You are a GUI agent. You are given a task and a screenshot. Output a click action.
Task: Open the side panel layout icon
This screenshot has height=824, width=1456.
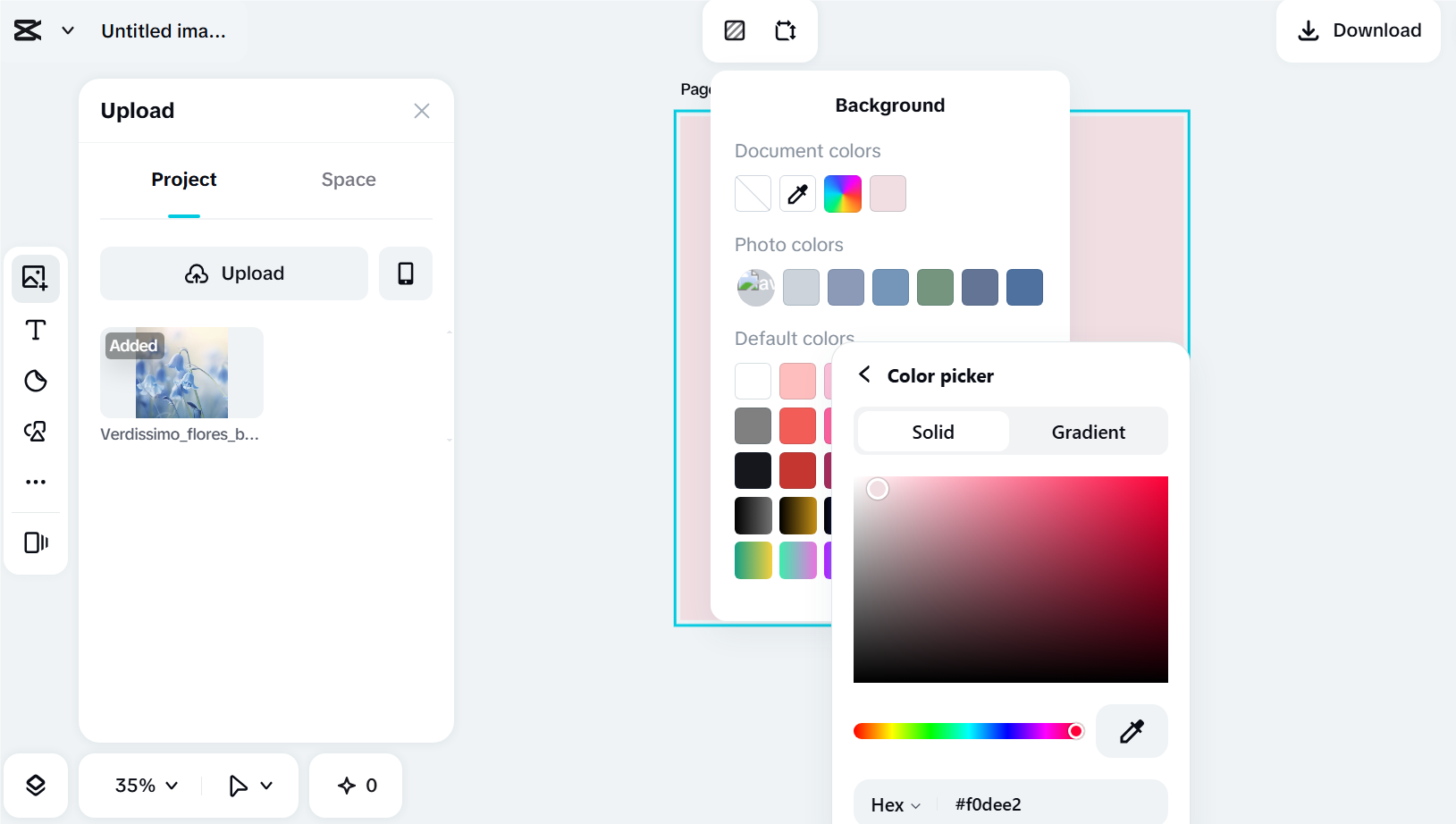click(x=35, y=542)
